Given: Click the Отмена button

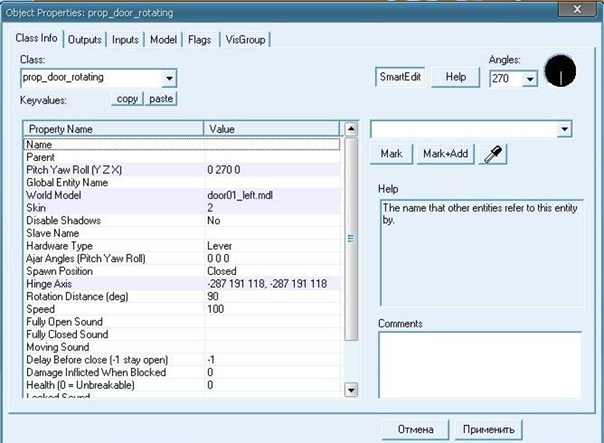Looking at the screenshot, I should (x=415, y=430).
